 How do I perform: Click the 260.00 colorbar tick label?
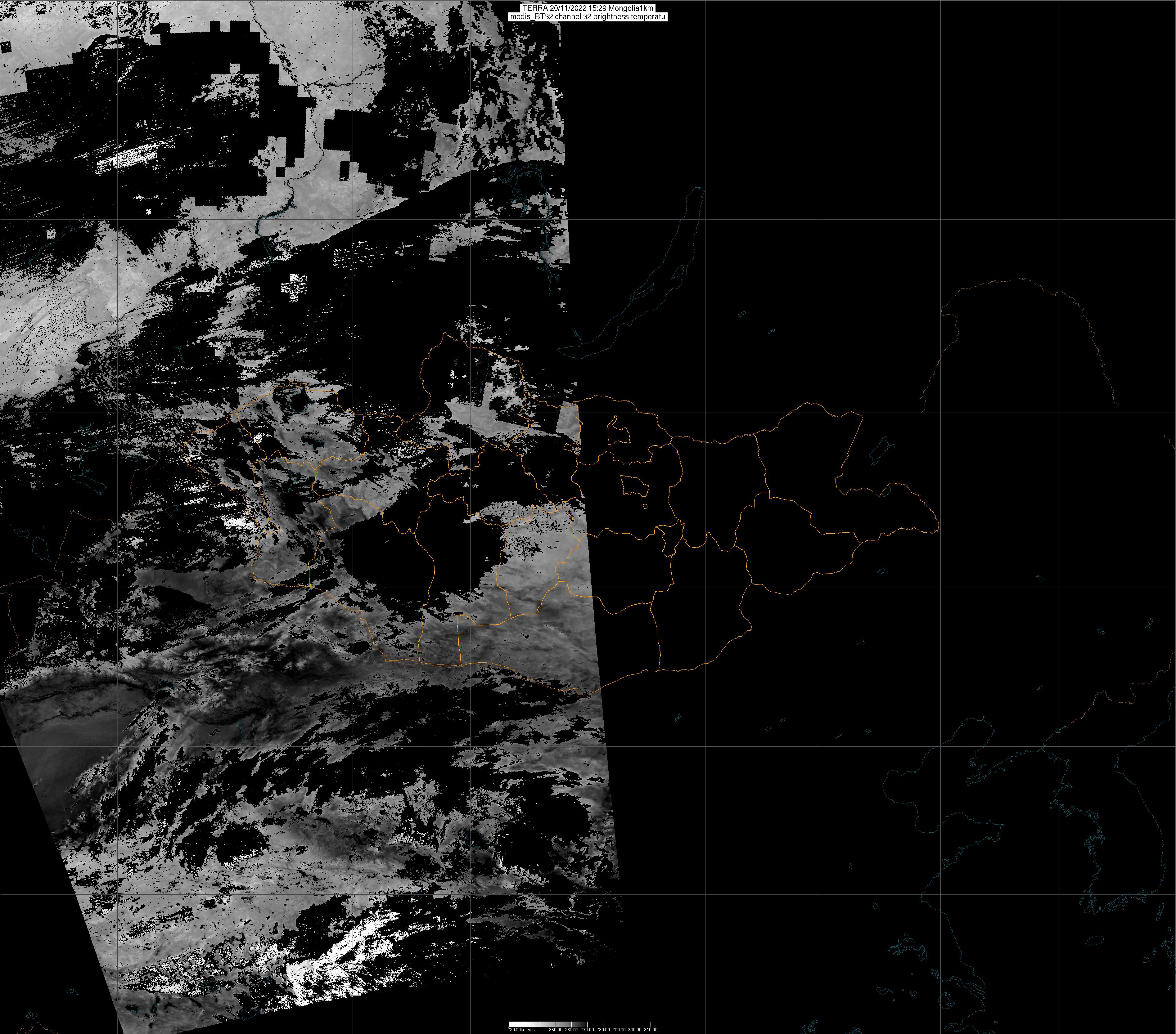[571, 1029]
